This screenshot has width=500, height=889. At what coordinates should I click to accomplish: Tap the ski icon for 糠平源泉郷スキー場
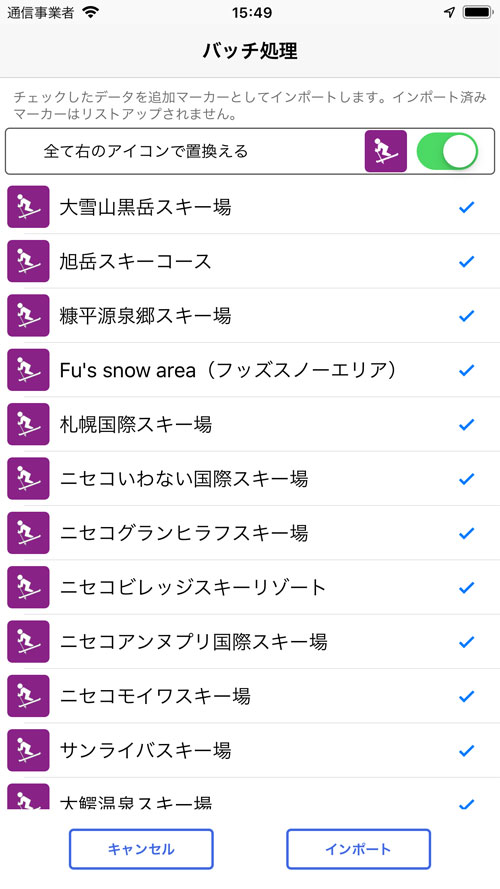point(28,316)
